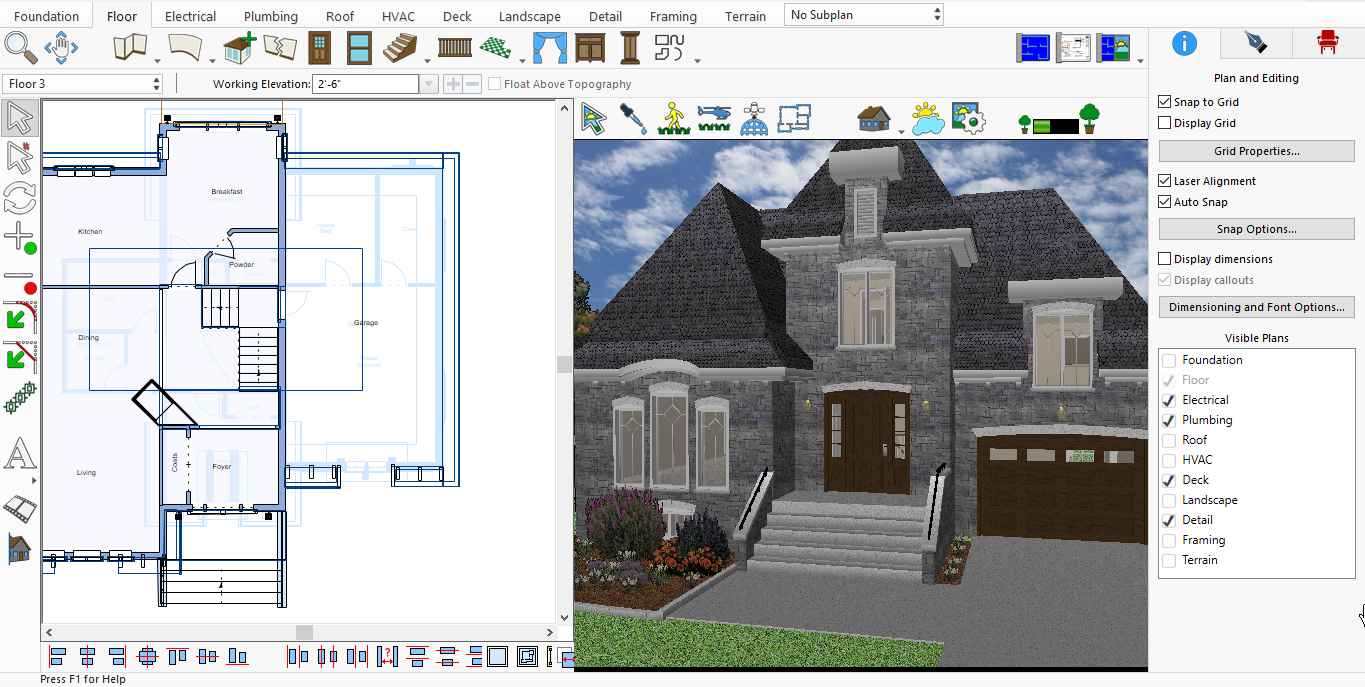This screenshot has height=687, width=1365.
Task: Open Dimensioning and Font Options
Action: 1256,307
